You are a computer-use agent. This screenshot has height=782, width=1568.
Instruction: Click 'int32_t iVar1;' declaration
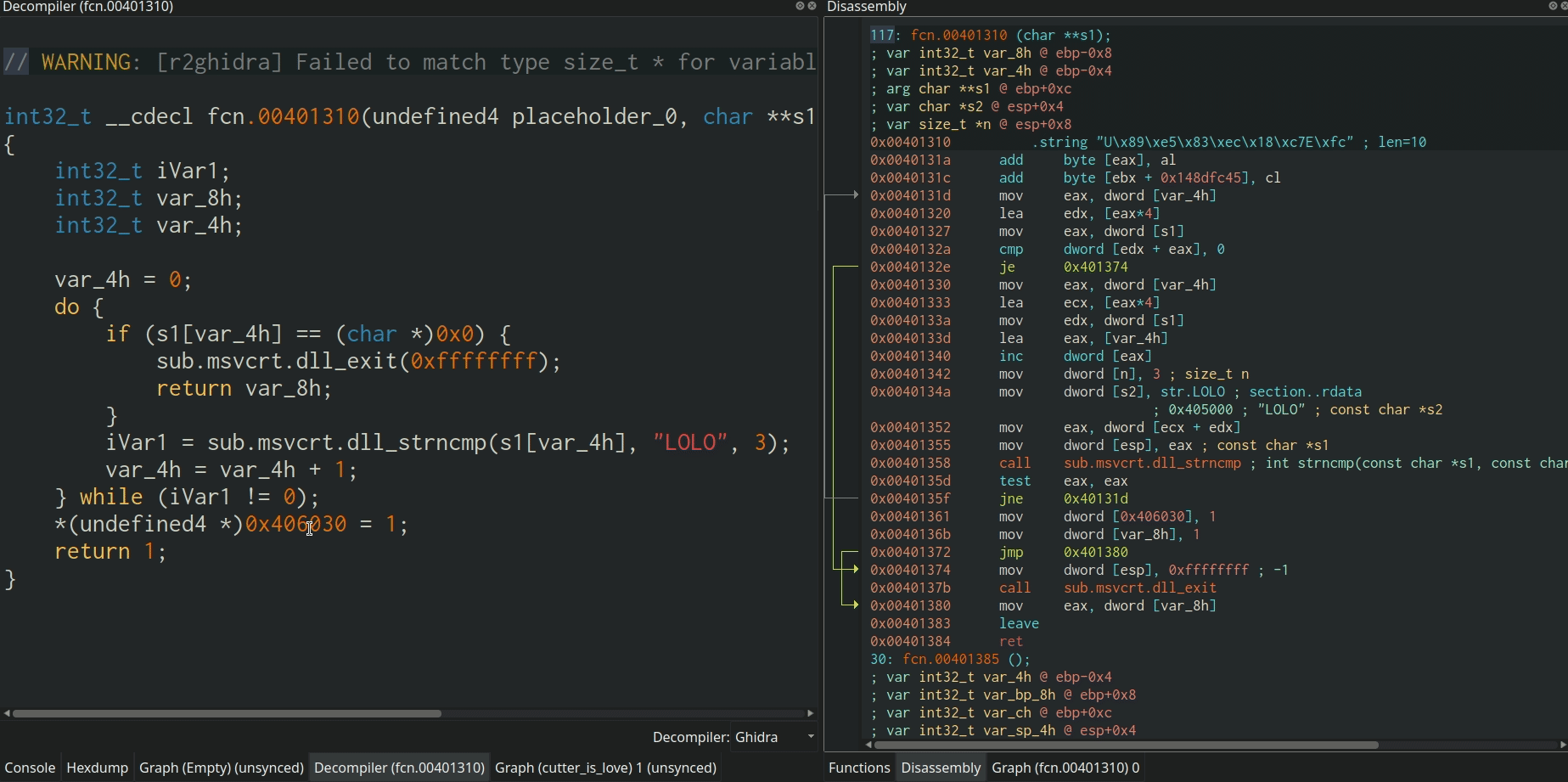click(x=142, y=171)
